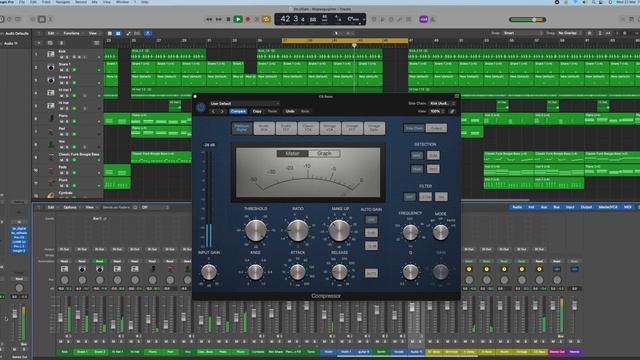The image size is (640, 360).
Task: Select the Classic VCA compressor model tab
Action: (308, 128)
